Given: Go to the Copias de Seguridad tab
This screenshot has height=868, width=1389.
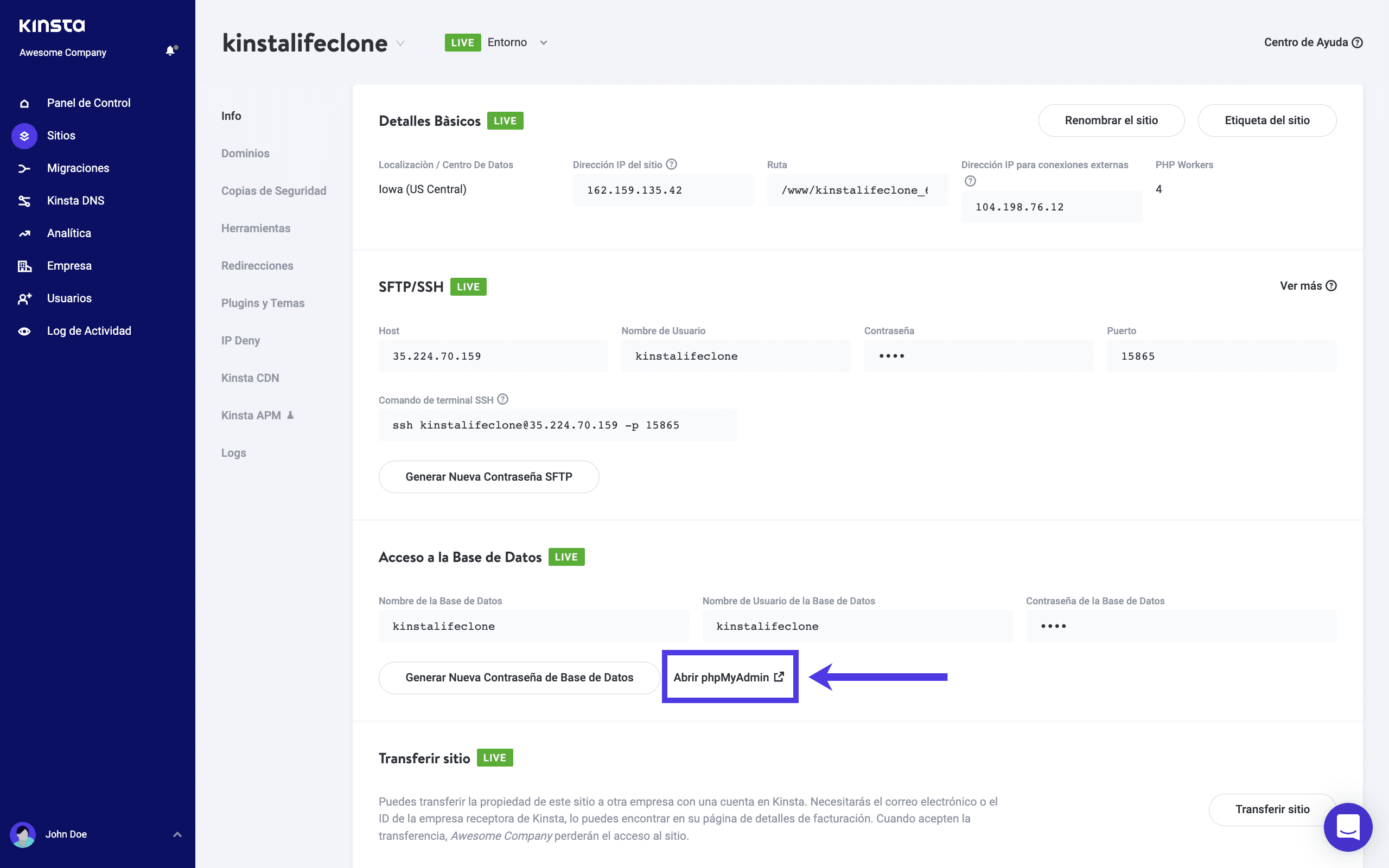Looking at the screenshot, I should (274, 190).
